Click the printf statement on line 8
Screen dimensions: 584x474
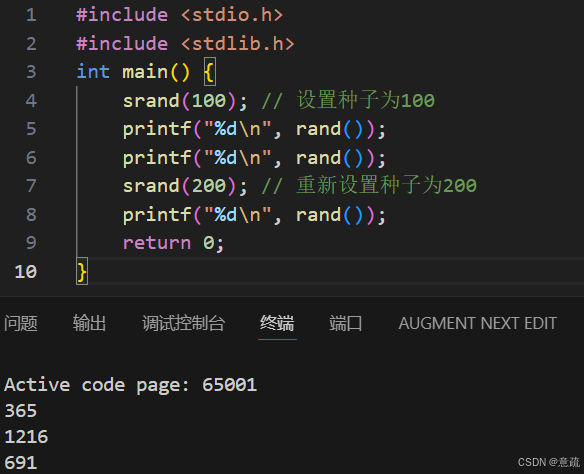point(254,215)
